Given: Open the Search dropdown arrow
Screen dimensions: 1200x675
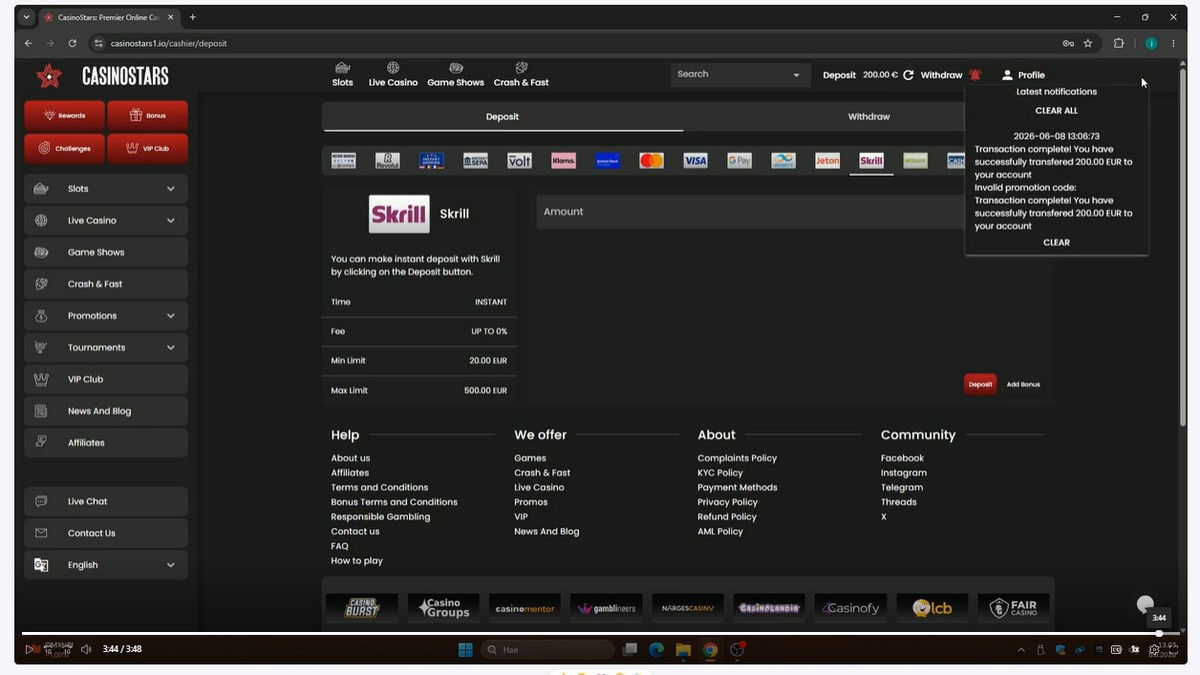Looking at the screenshot, I should pyautogui.click(x=797, y=75).
